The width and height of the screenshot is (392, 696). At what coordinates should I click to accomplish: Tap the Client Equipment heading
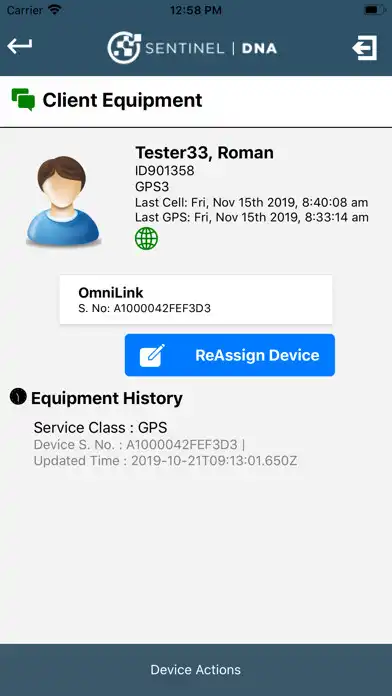click(x=122, y=100)
